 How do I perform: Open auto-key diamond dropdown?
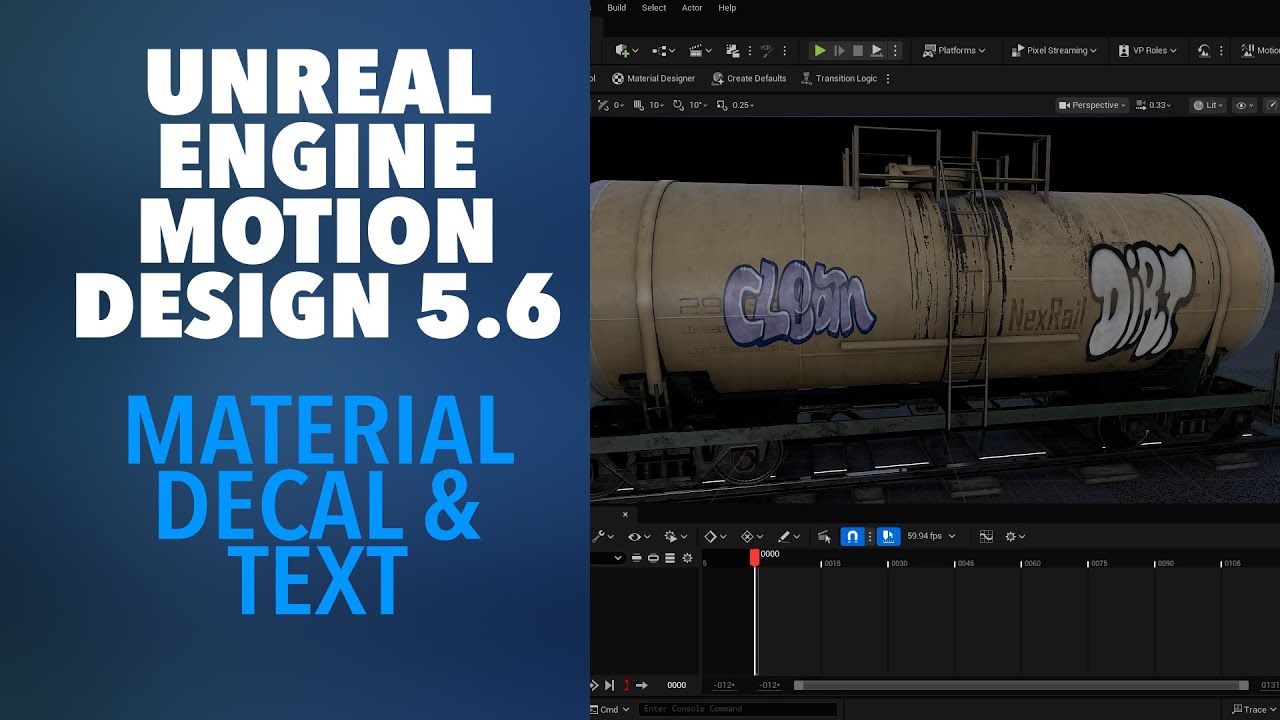[751, 536]
